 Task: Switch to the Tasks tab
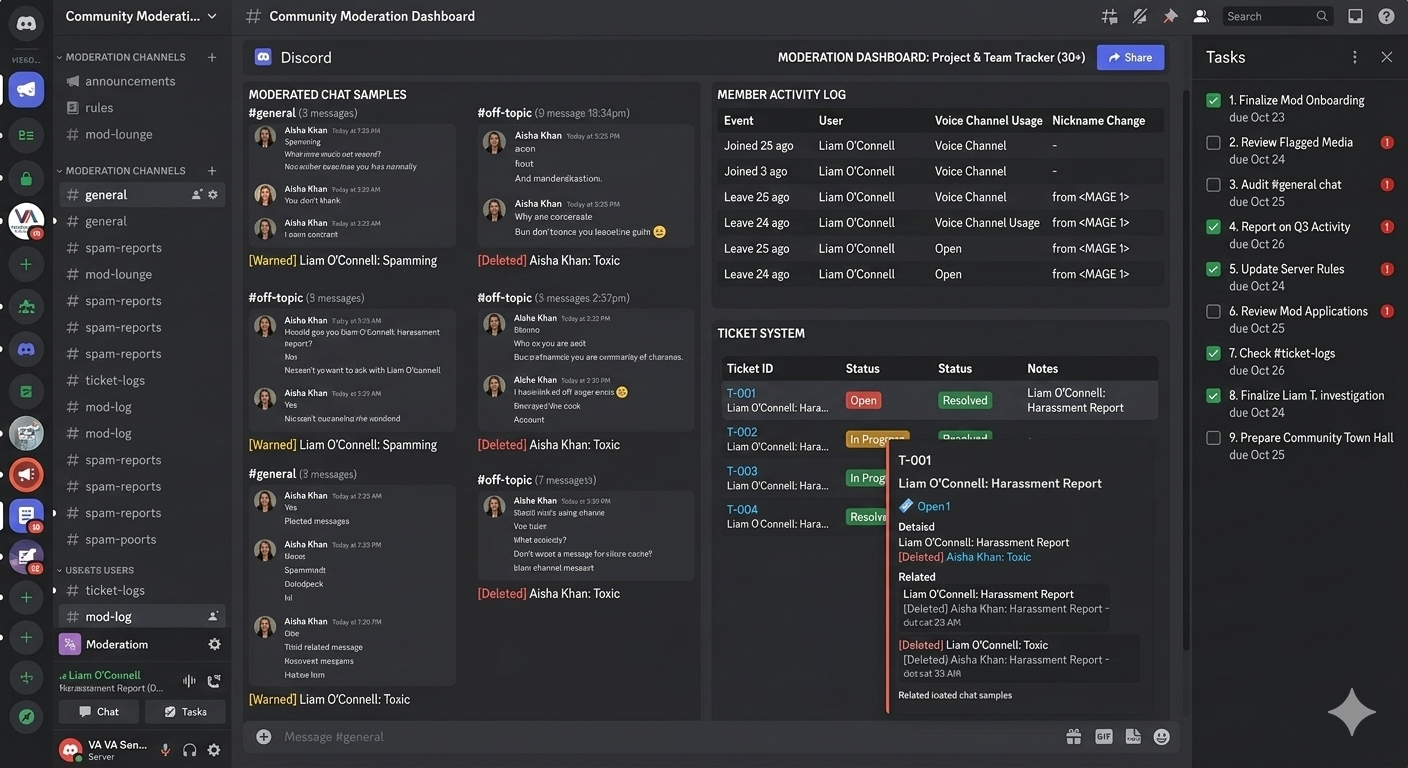point(185,712)
